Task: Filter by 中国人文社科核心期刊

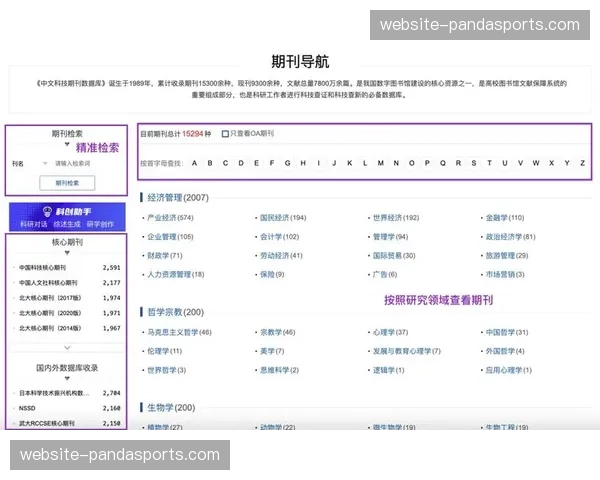Action: tap(48, 283)
